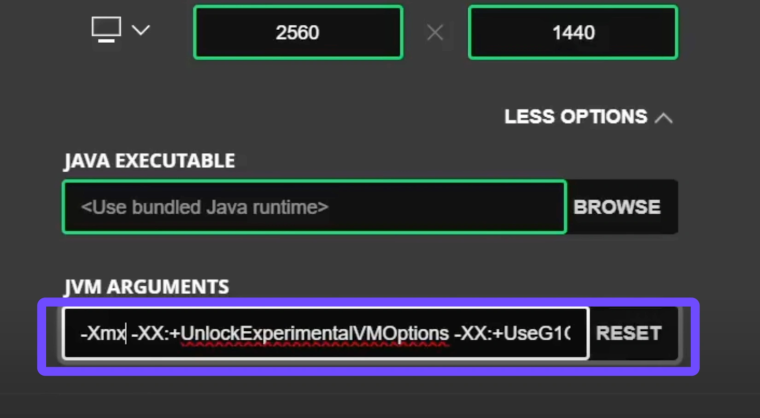Click the height field showing 1440
The height and width of the screenshot is (418, 760).
pos(573,32)
